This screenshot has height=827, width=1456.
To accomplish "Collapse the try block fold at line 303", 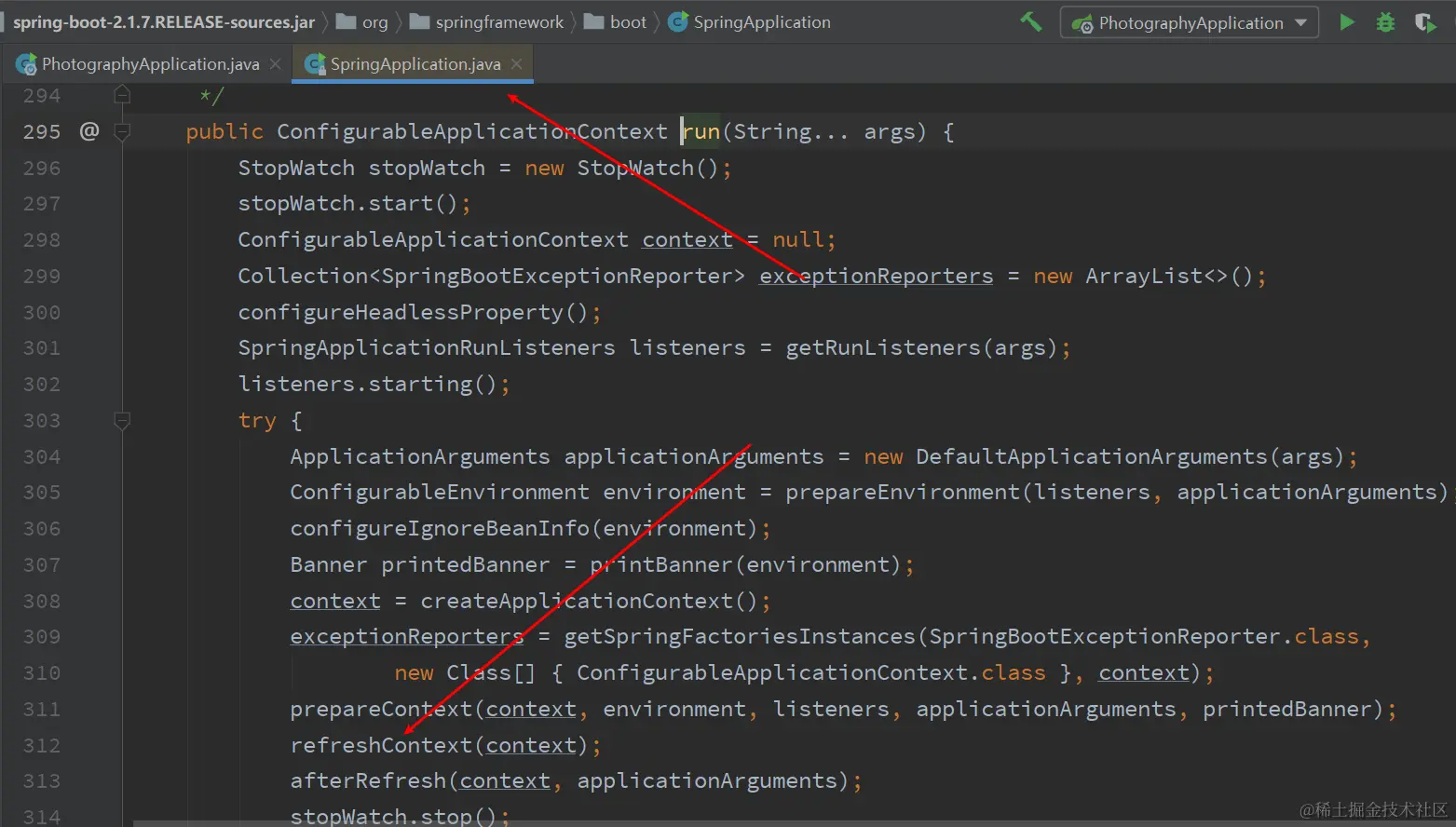I will 122,421.
